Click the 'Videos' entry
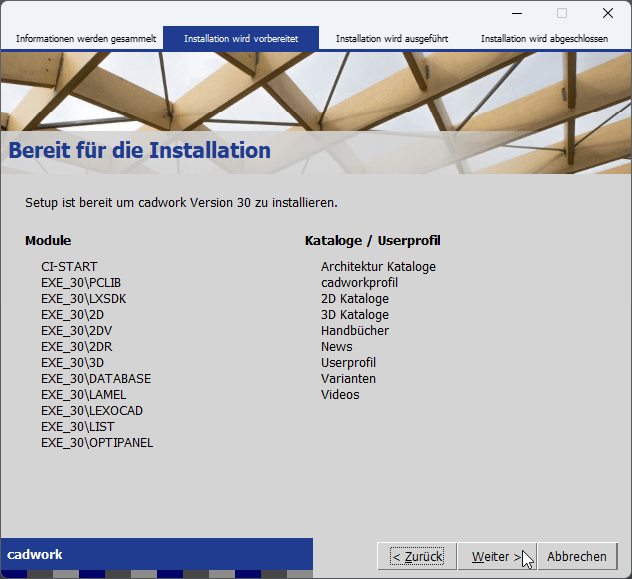Viewport: 632px width, 579px height. 340,395
